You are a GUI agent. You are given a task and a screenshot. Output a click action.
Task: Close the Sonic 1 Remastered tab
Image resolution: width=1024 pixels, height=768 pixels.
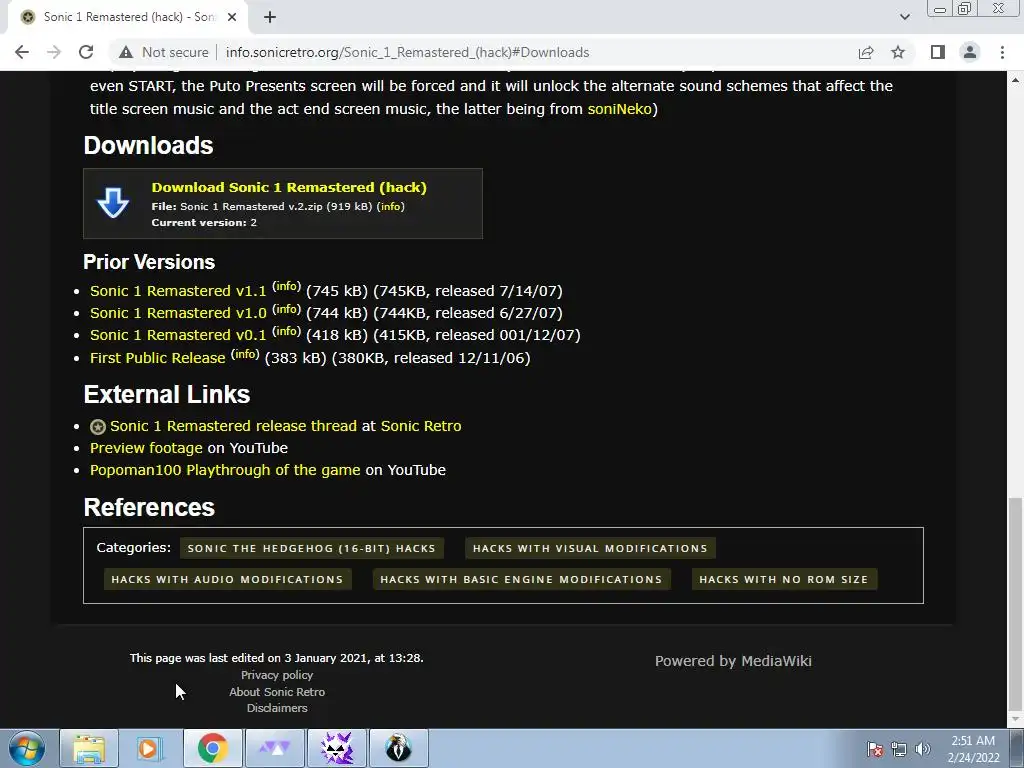click(232, 17)
